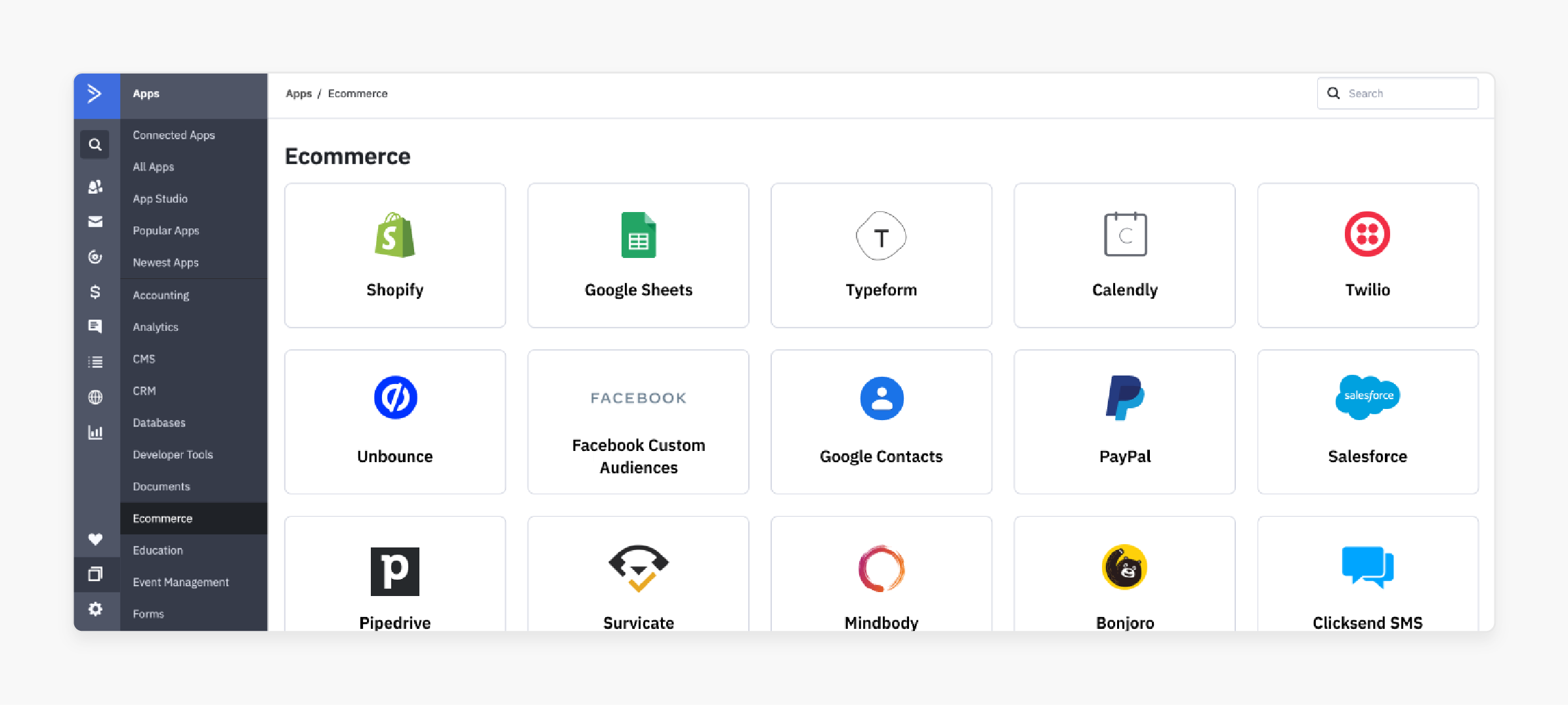1568x705 pixels.
Task: Click the Facebook wordmark logo
Action: [x=639, y=398]
